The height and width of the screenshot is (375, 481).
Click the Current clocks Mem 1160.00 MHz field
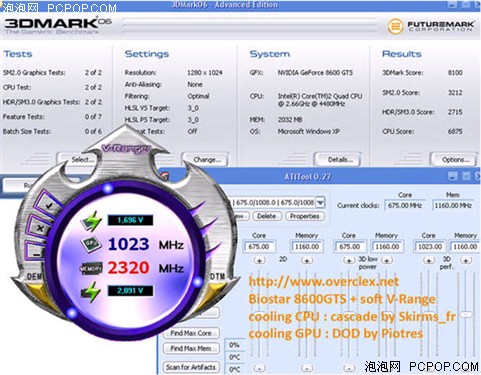[x=453, y=206]
